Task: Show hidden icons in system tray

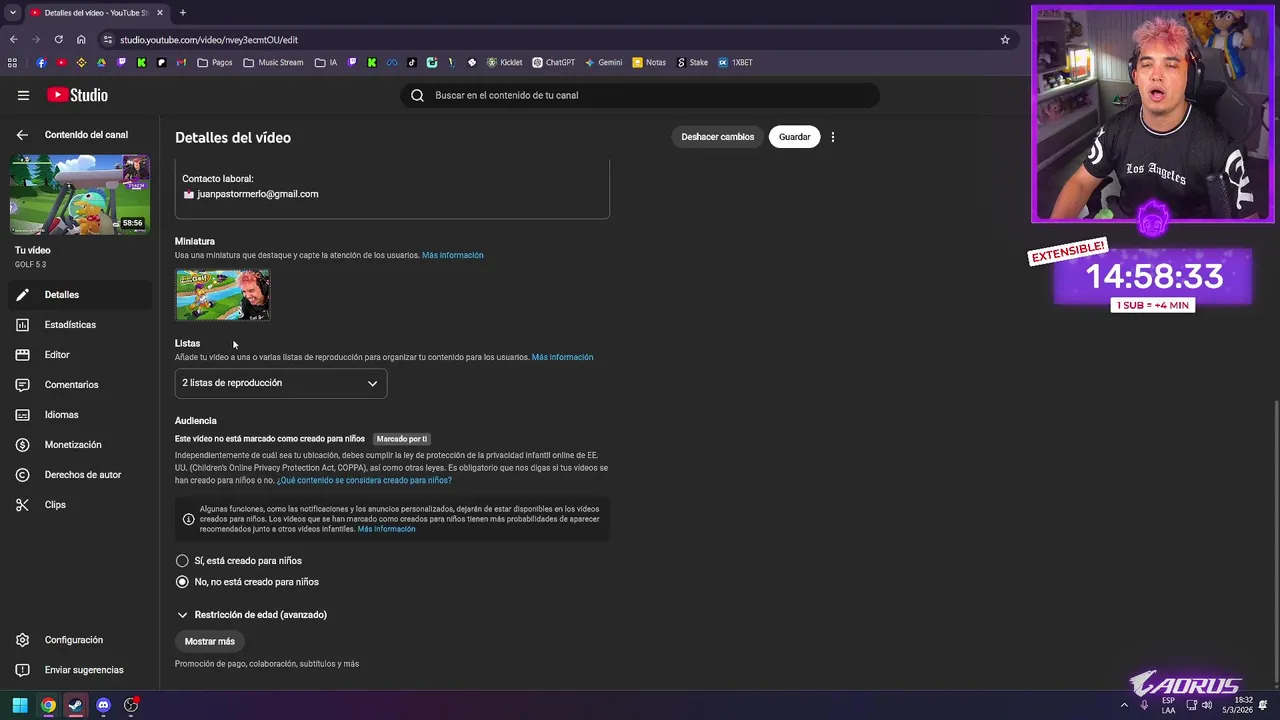Action: coord(1124,705)
